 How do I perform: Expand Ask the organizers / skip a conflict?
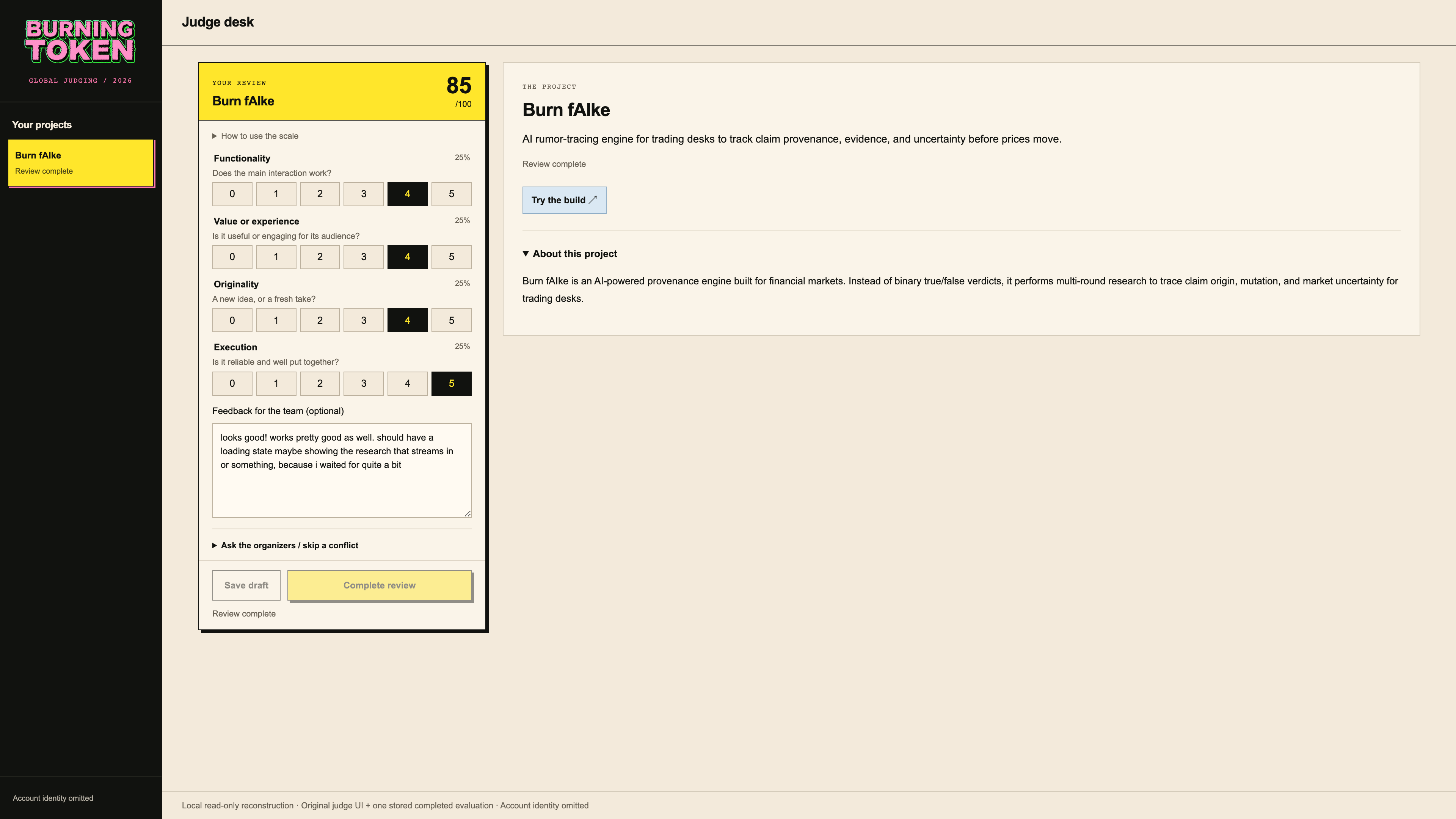tap(286, 546)
